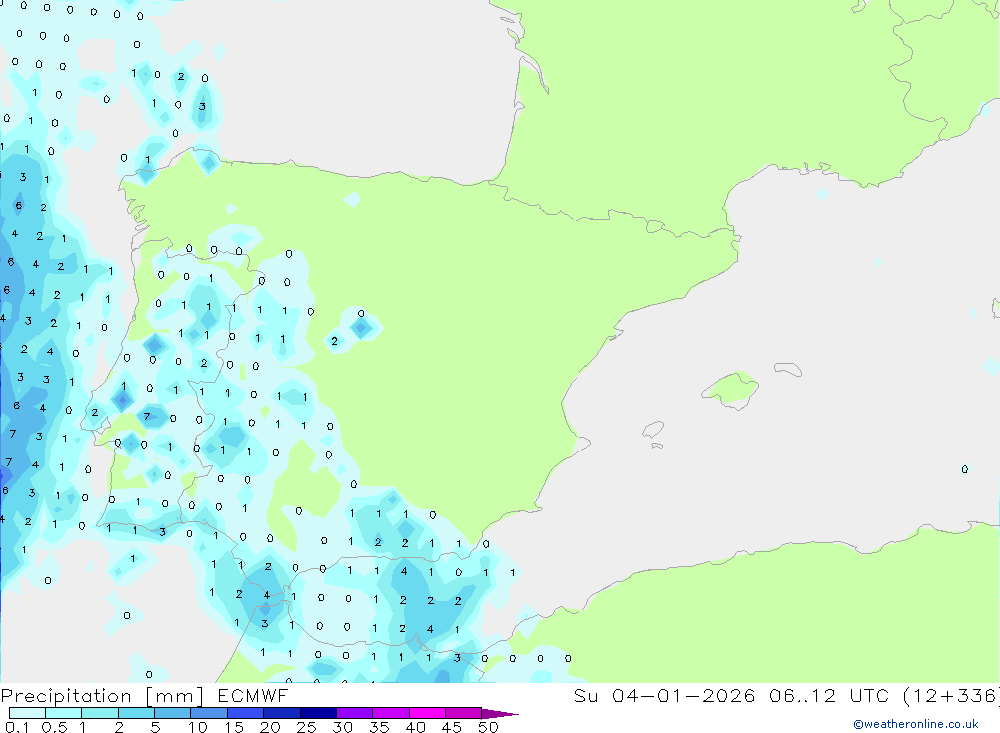
Task: Click the Menorca island outline east of Mallorca
Action: pyautogui.click(x=788, y=369)
